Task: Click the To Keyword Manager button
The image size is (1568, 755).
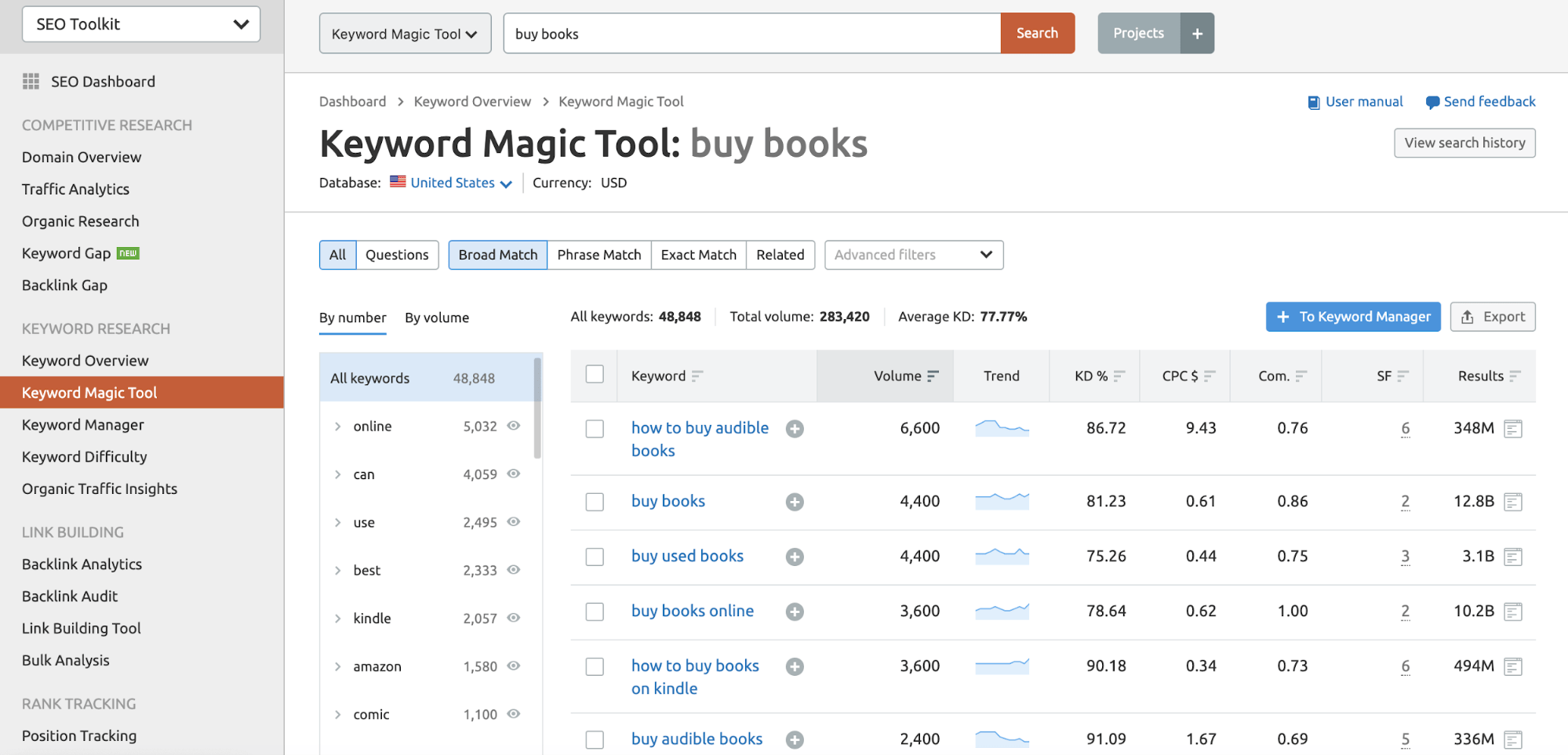Action: point(1352,317)
